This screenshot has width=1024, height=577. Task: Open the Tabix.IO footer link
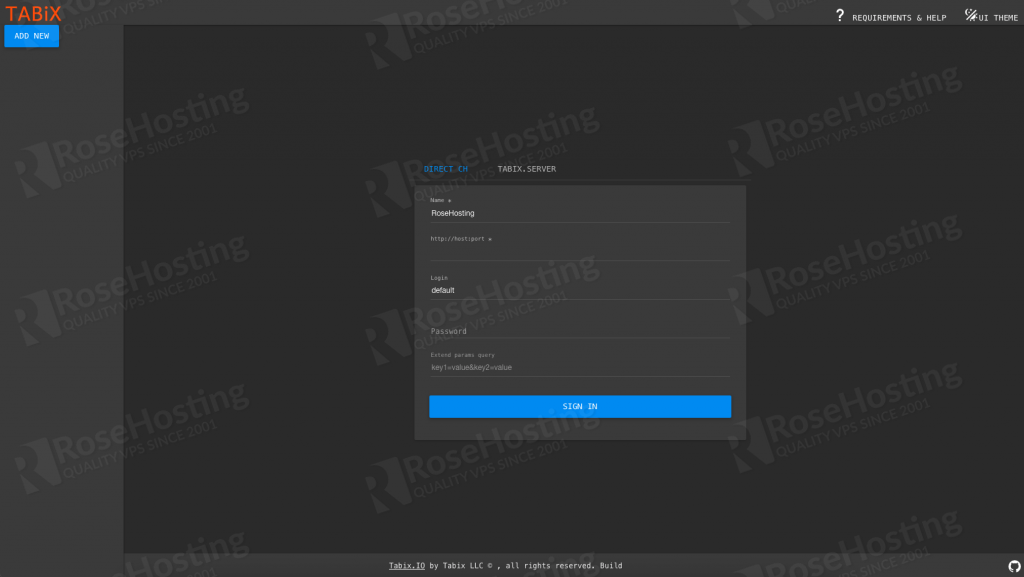(x=407, y=566)
